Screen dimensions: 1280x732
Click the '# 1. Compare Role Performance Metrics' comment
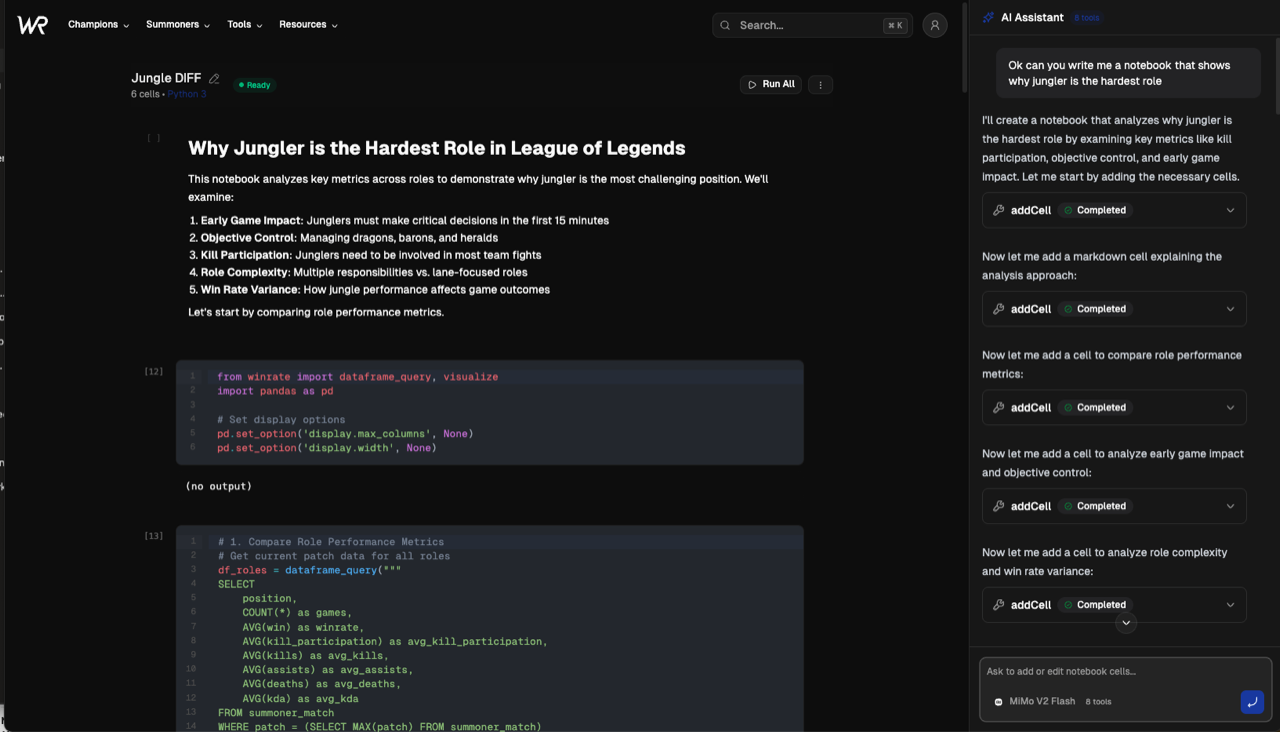pyautogui.click(x=331, y=542)
